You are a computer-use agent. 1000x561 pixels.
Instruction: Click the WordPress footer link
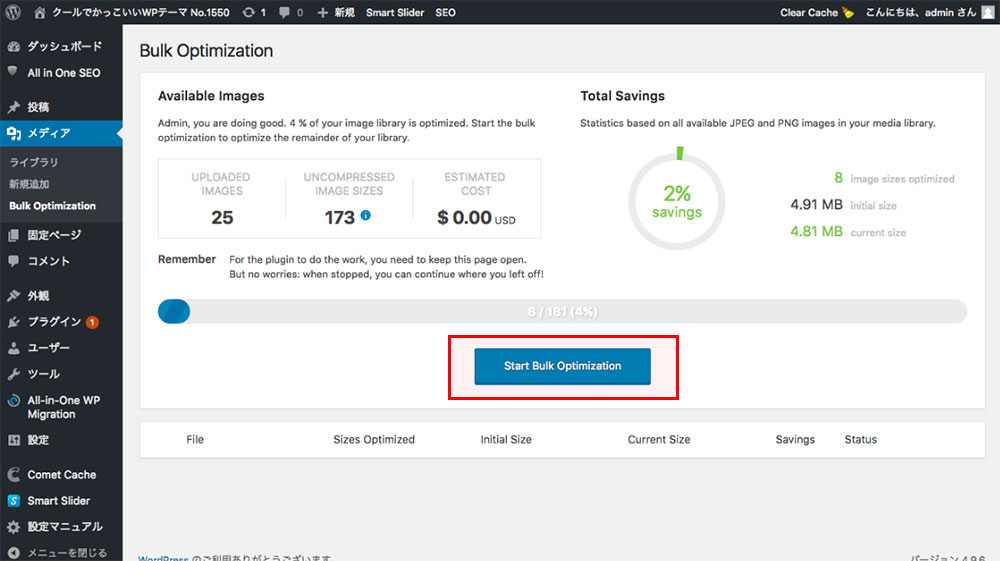coord(163,558)
